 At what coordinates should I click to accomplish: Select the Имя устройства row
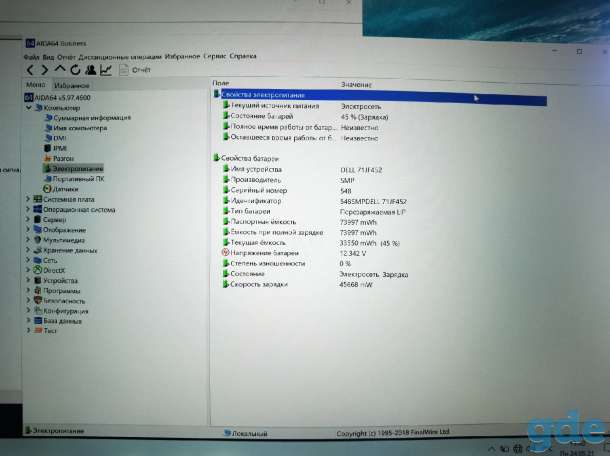click(x=302, y=169)
